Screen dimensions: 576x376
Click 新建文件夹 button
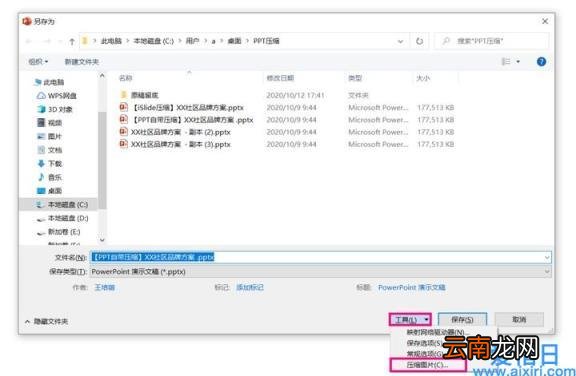tap(82, 62)
